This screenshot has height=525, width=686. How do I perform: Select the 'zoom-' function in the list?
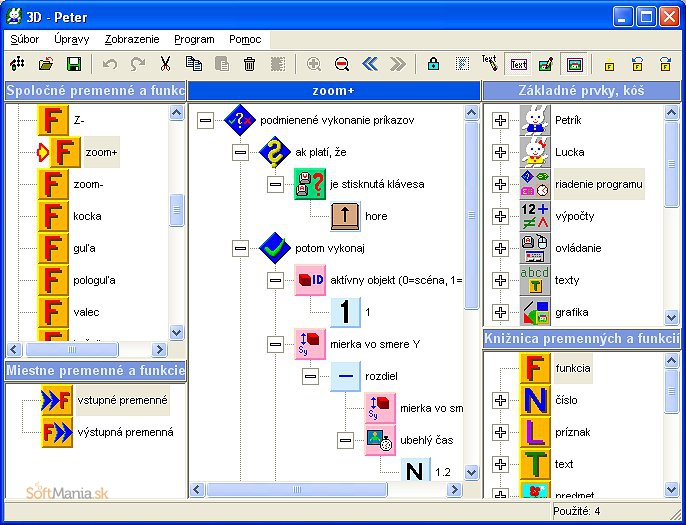point(87,184)
